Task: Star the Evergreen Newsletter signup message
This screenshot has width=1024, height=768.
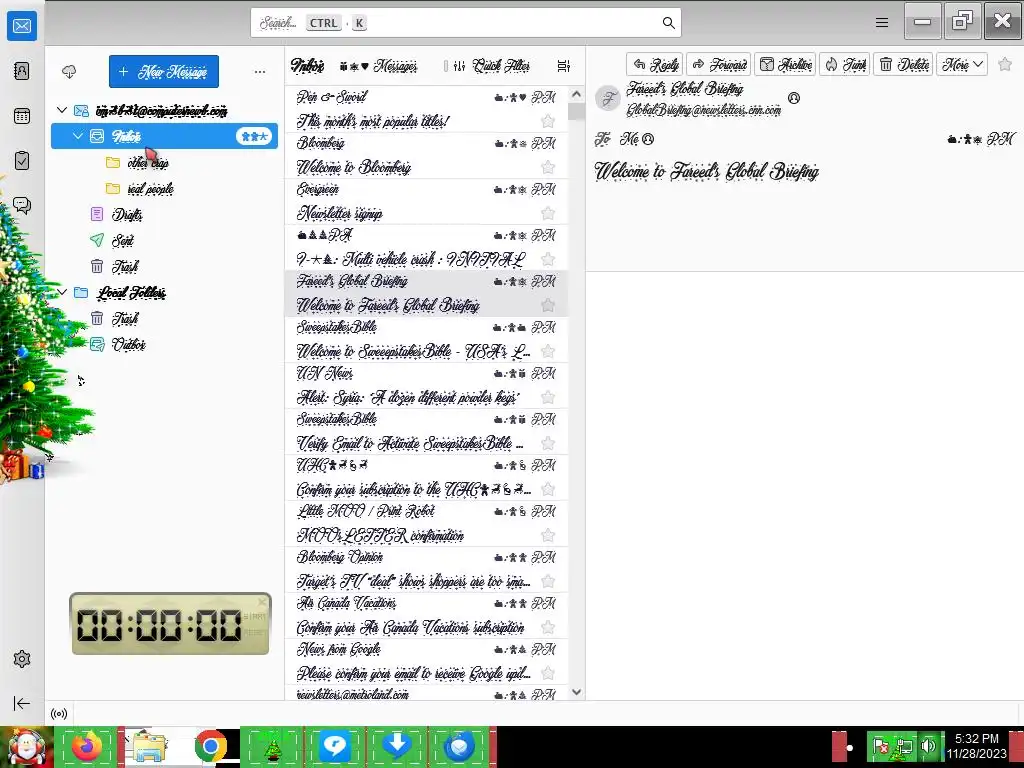Action: coord(548,214)
